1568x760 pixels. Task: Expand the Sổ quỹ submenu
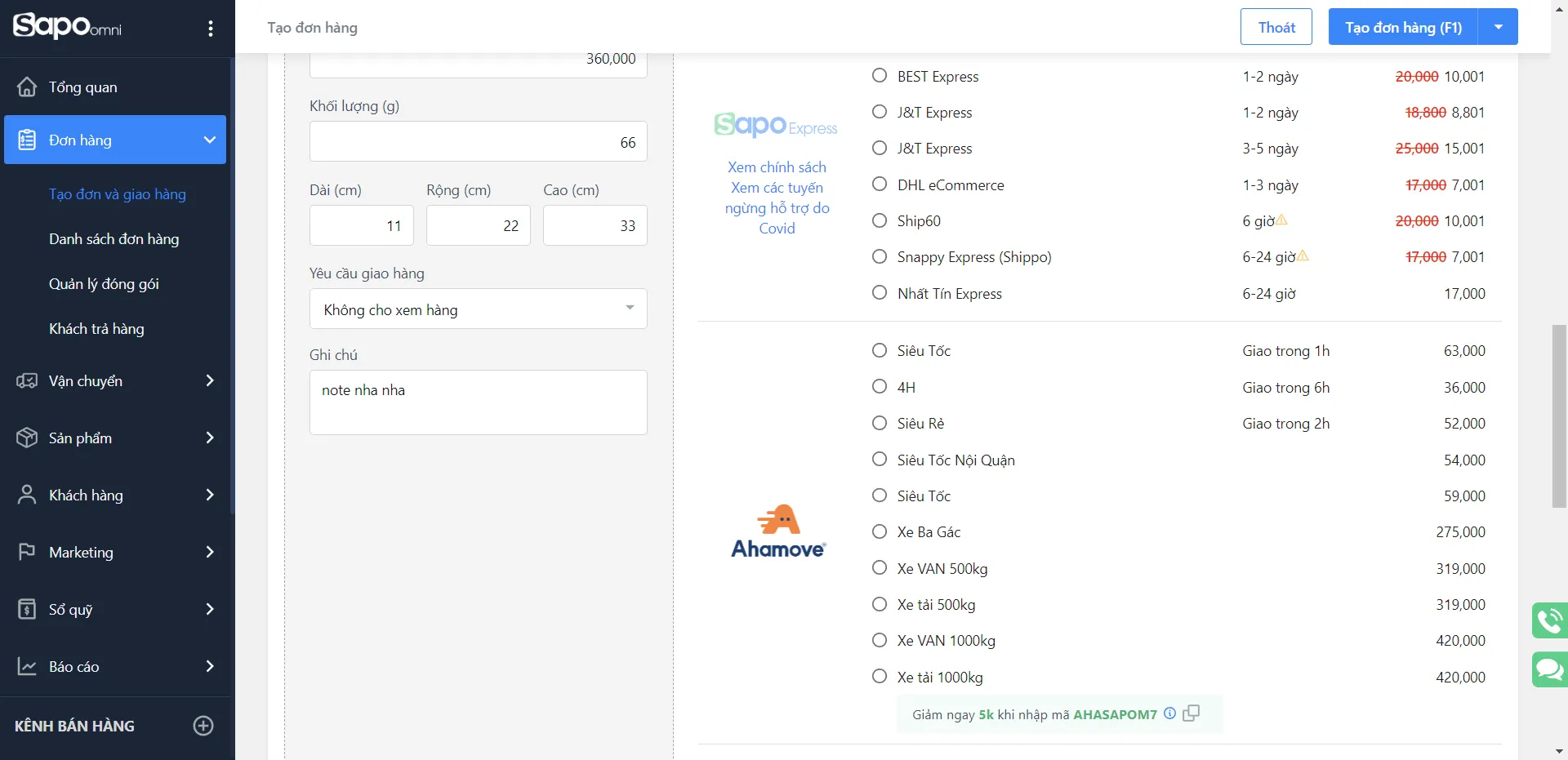pyautogui.click(x=210, y=609)
